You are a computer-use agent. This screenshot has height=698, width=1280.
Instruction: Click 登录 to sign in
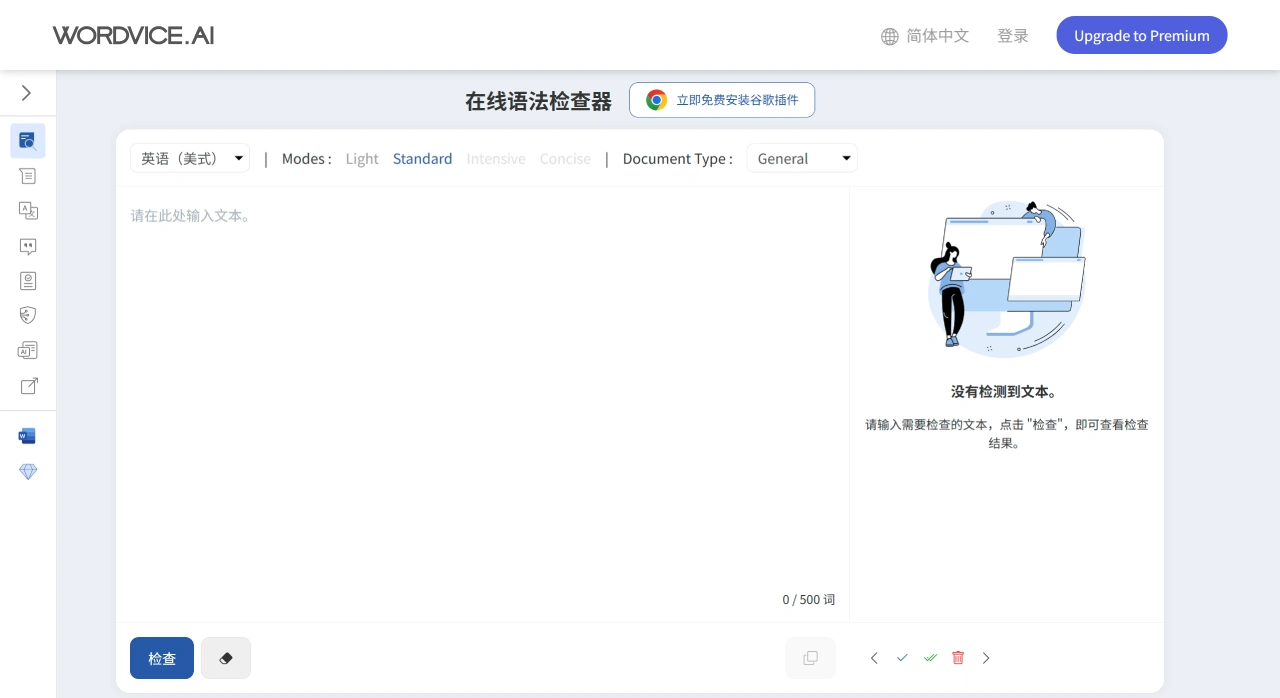point(1013,35)
